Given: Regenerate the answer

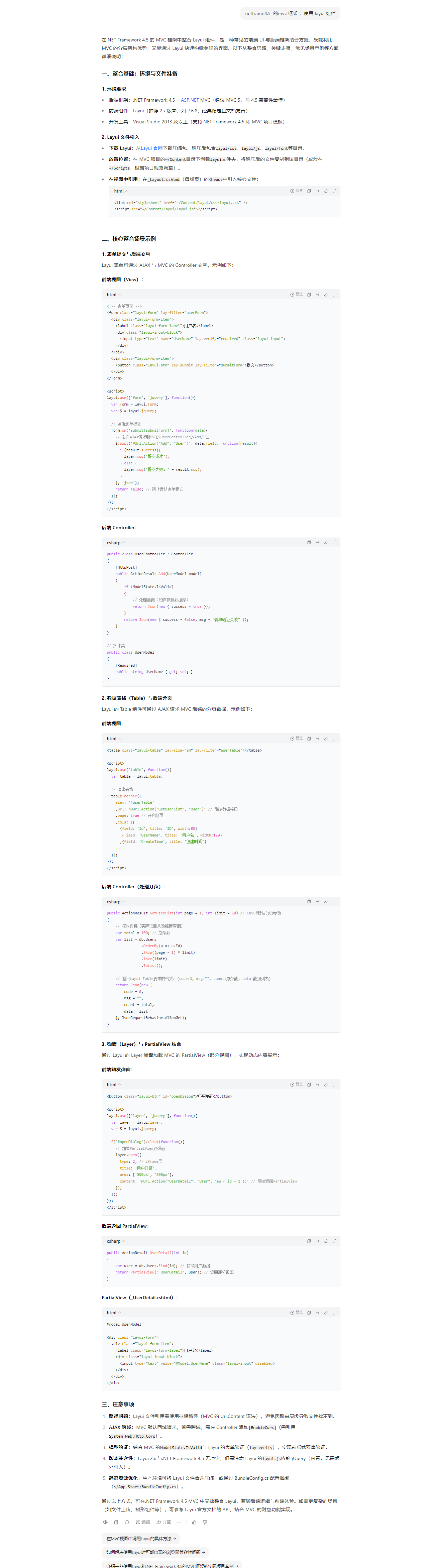Looking at the screenshot, I should [127, 1522].
